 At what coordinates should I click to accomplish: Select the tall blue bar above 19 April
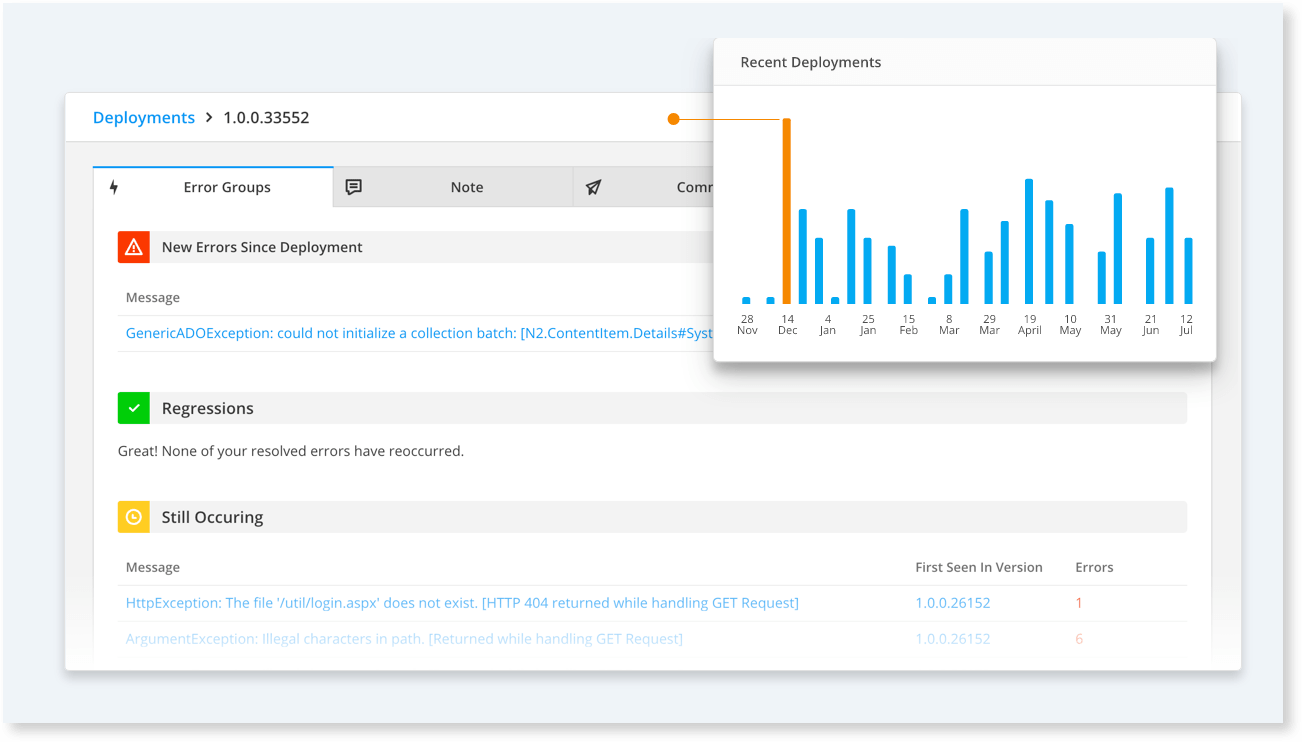click(x=1029, y=241)
